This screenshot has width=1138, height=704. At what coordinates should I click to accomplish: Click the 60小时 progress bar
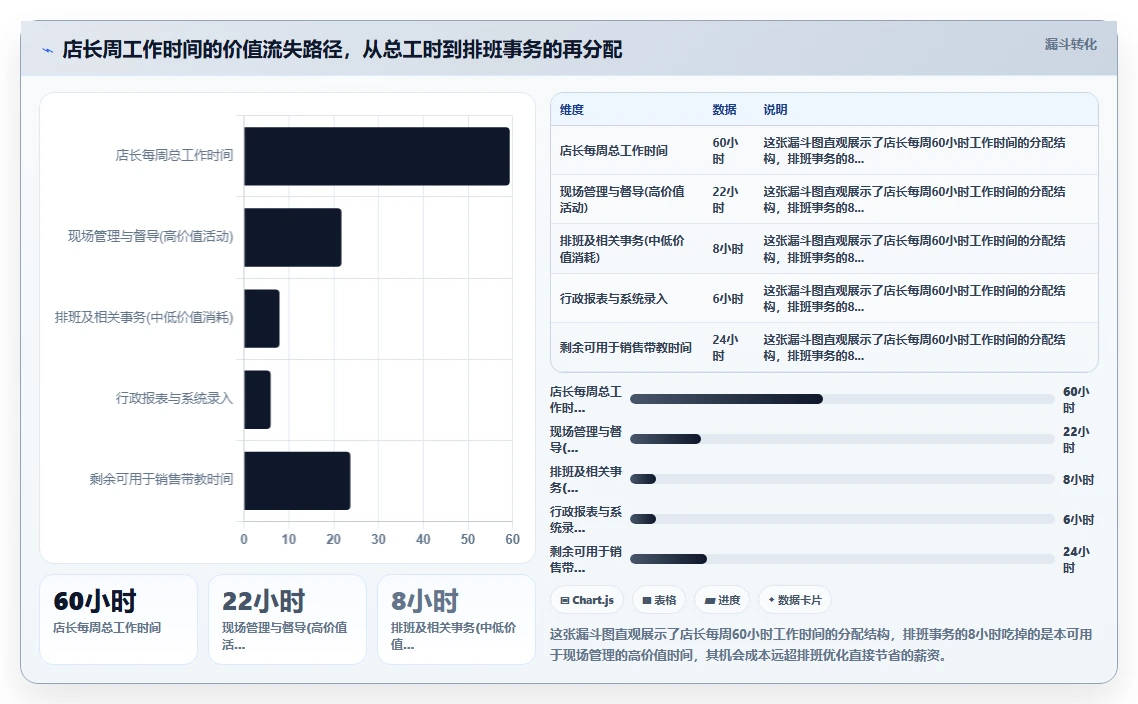[x=842, y=399]
